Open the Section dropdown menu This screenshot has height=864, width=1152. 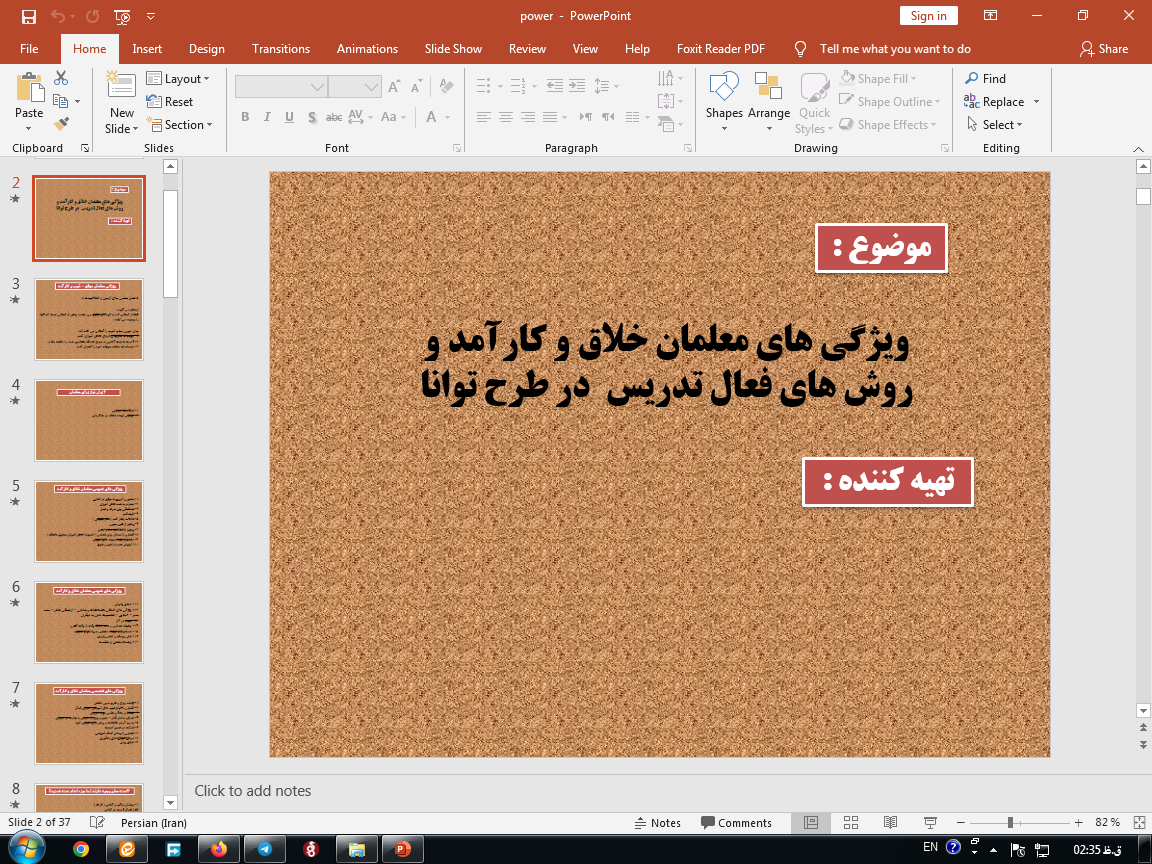click(x=180, y=125)
